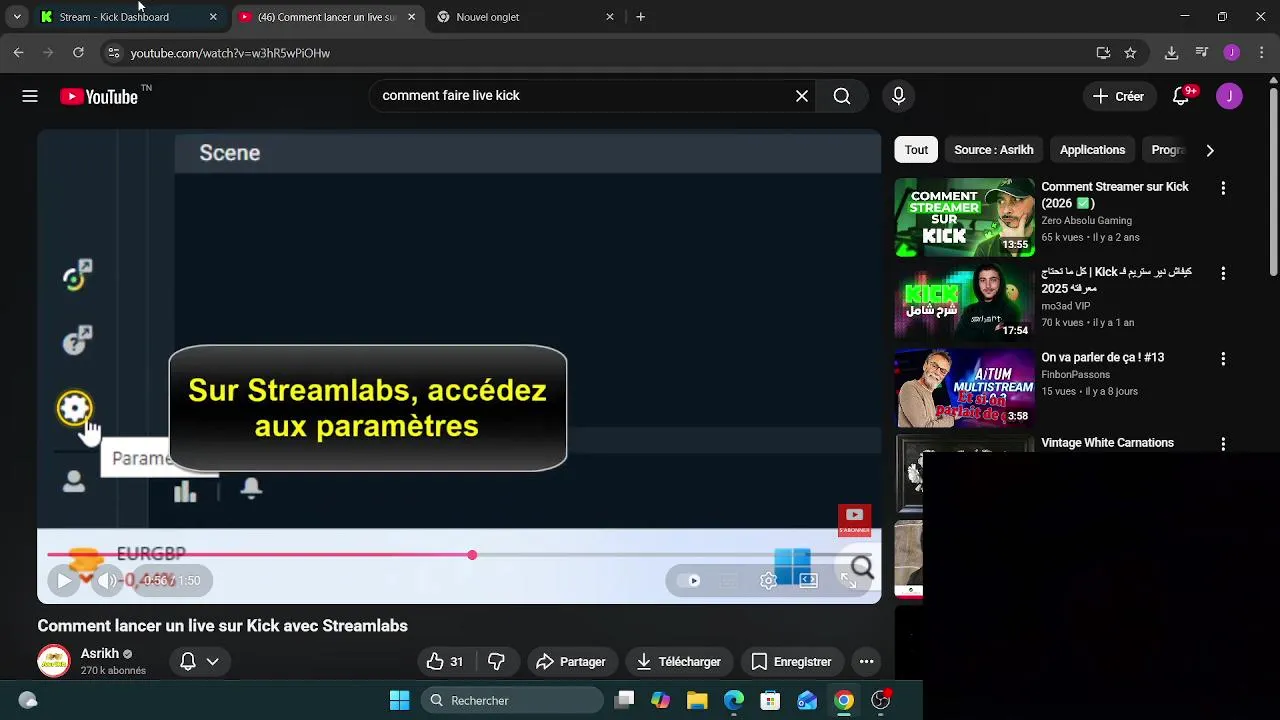The width and height of the screenshot is (1280, 720).
Task: Open video player settings gear
Action: [x=768, y=580]
